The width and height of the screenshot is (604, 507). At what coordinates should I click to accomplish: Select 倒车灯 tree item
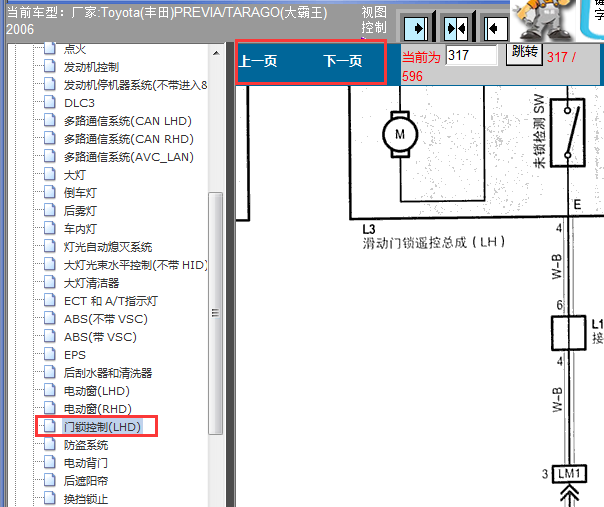point(80,193)
